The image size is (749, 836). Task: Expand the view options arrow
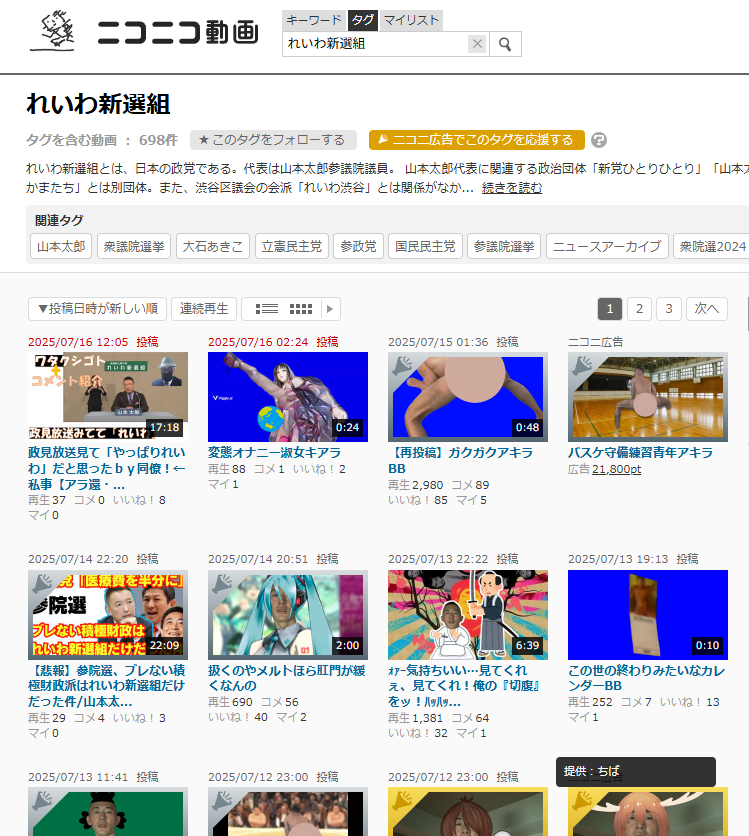(x=330, y=309)
